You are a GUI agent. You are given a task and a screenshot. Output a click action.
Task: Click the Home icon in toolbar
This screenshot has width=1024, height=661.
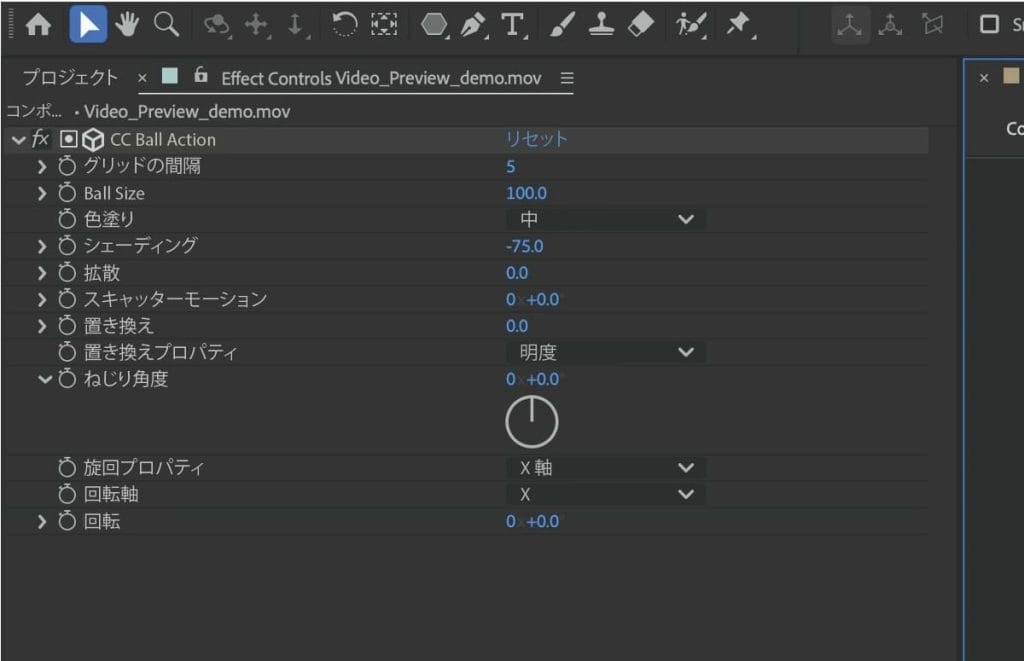coord(38,25)
